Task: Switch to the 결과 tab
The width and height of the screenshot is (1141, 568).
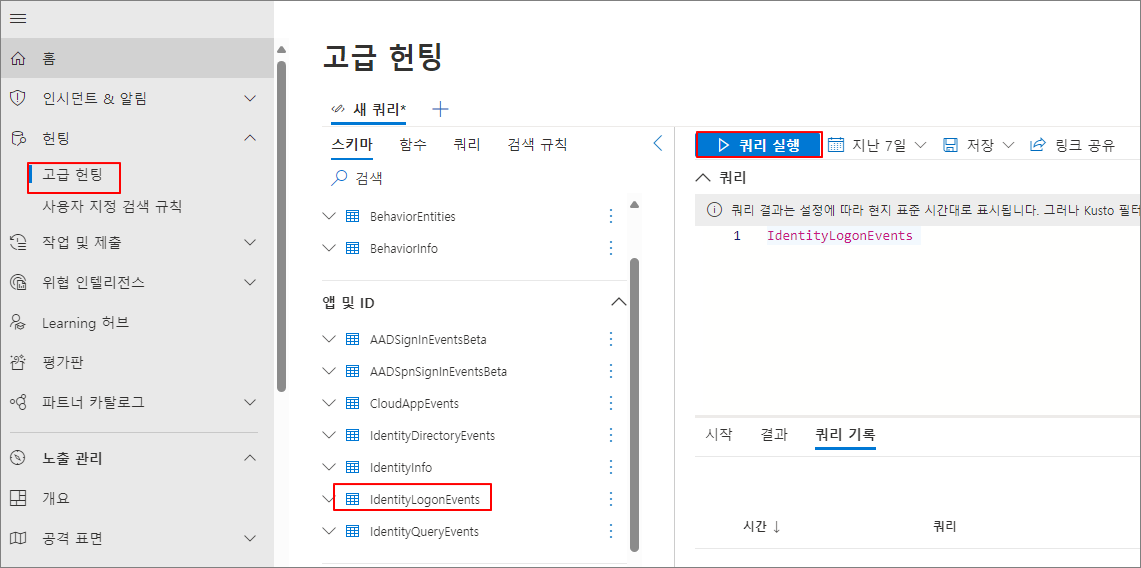Action: coord(774,435)
